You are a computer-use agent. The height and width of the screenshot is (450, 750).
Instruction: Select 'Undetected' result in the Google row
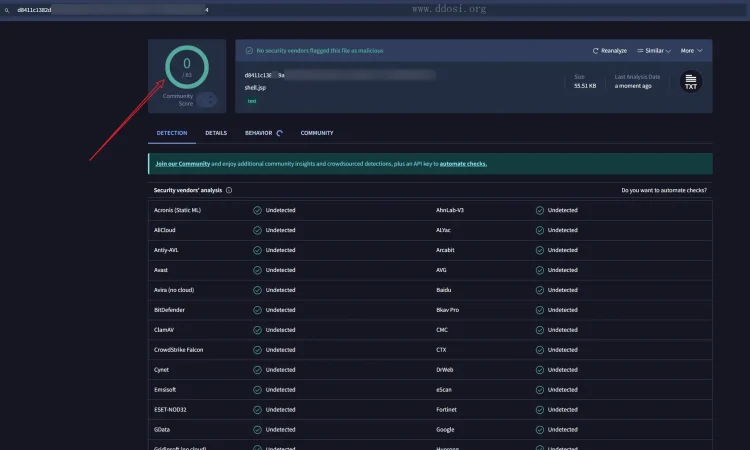pyautogui.click(x=562, y=430)
